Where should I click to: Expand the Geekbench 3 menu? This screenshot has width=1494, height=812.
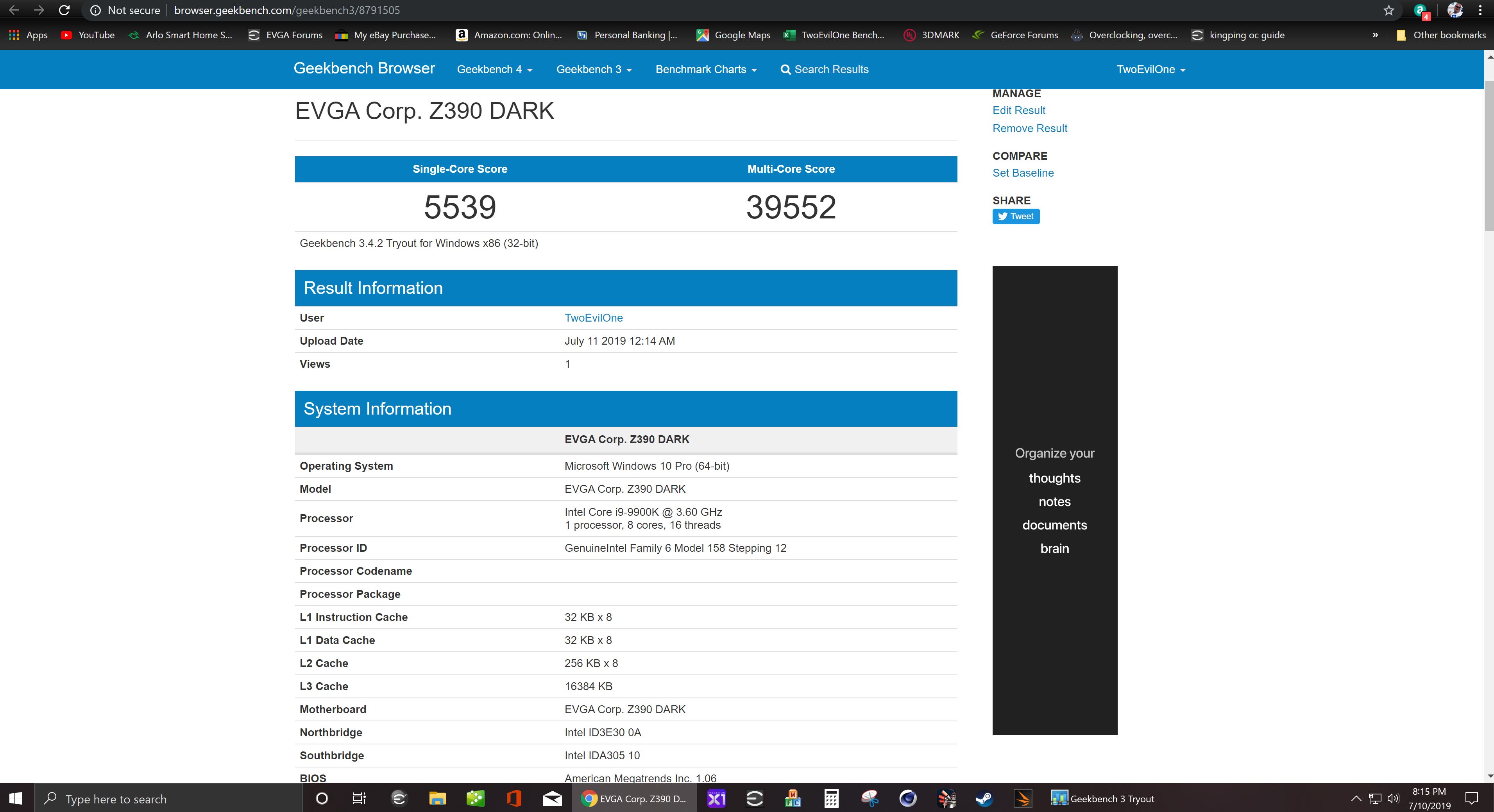pyautogui.click(x=594, y=70)
